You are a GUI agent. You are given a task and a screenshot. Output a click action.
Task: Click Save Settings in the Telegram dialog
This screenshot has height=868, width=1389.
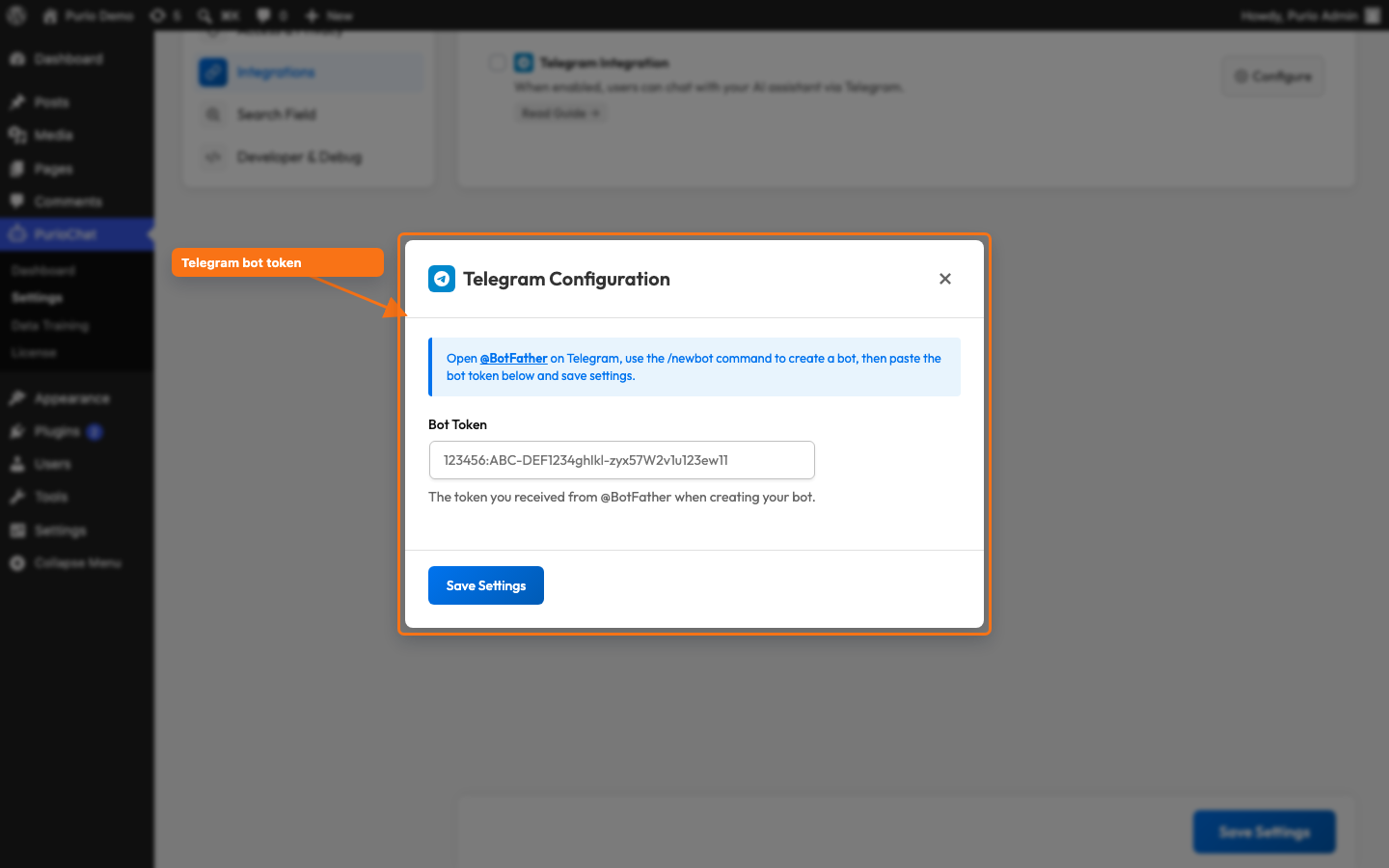click(486, 585)
